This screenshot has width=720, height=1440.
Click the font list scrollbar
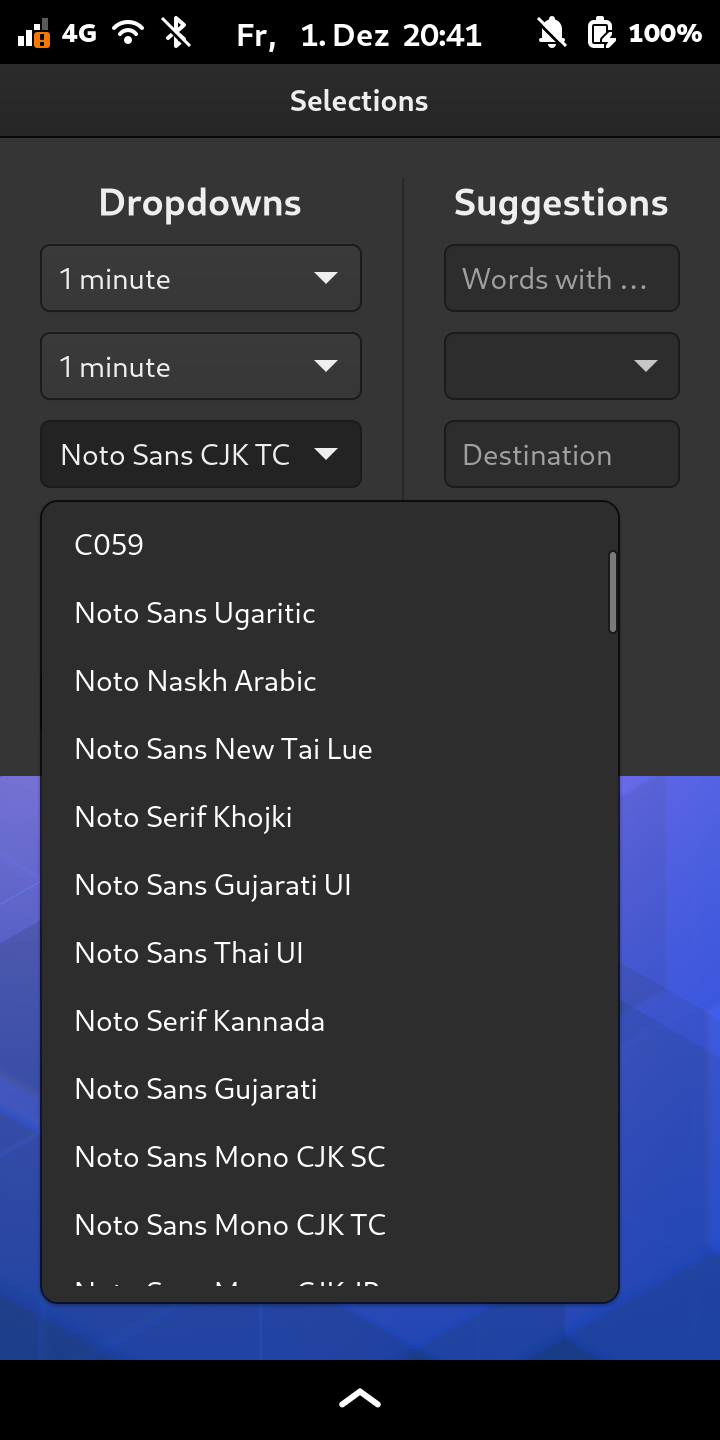pos(612,592)
